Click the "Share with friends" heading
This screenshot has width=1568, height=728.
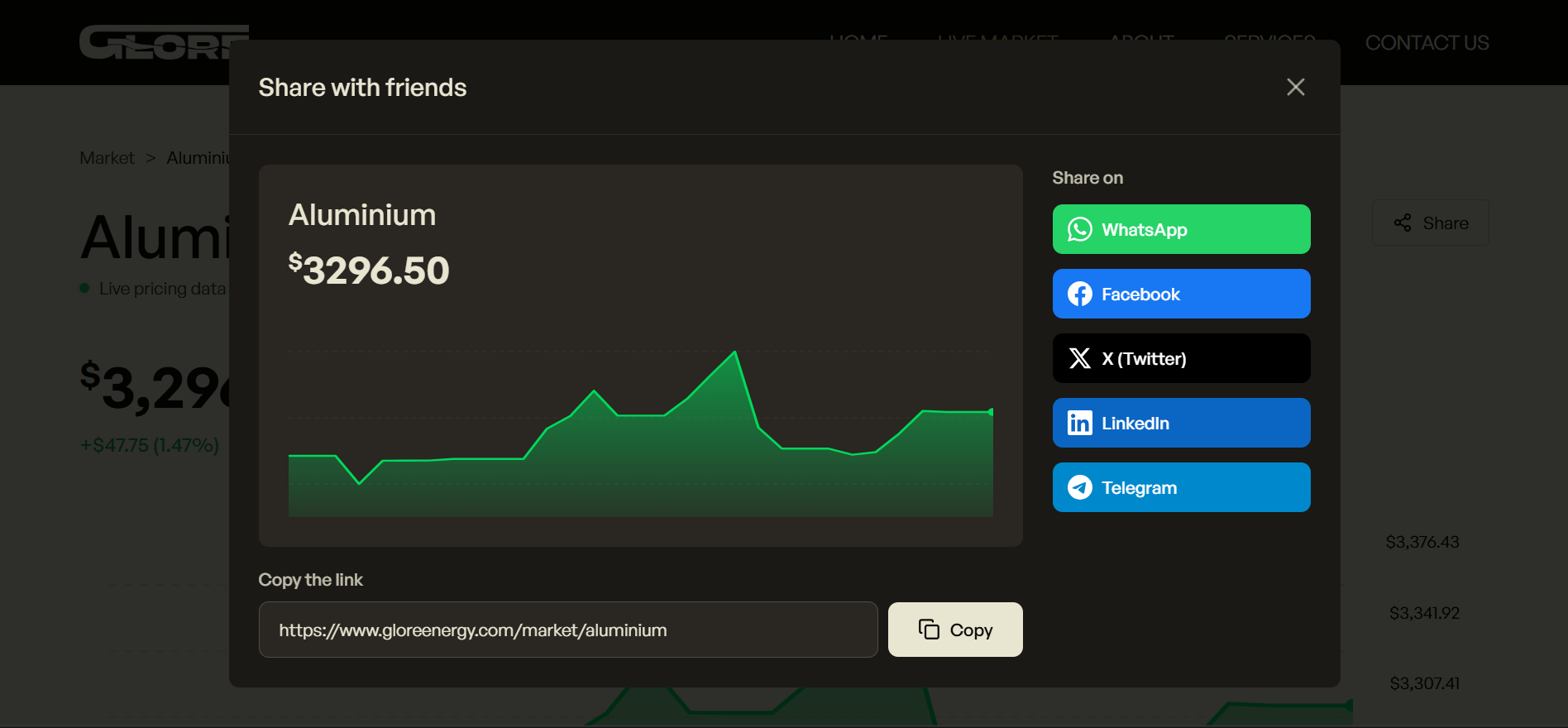point(362,87)
